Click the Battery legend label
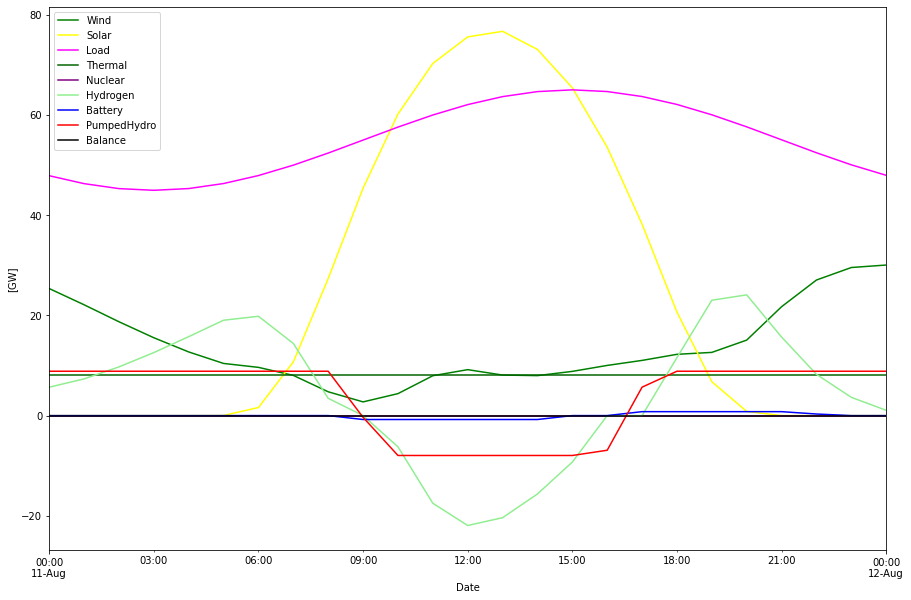 104,110
